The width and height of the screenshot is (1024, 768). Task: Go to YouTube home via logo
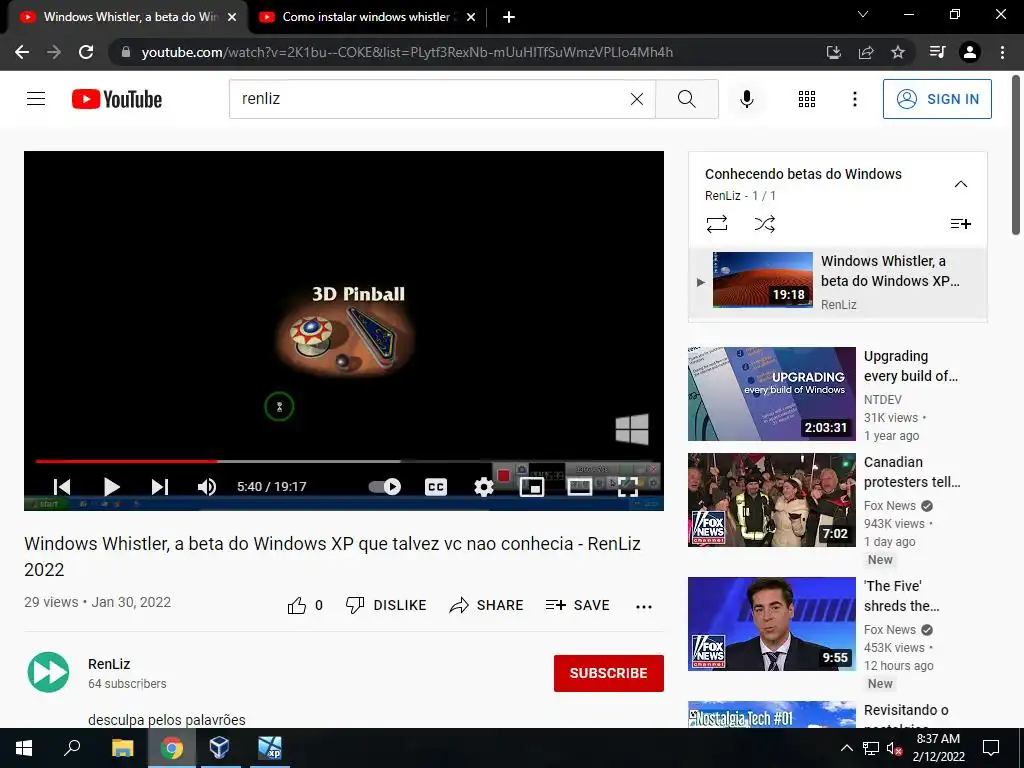[x=117, y=99]
